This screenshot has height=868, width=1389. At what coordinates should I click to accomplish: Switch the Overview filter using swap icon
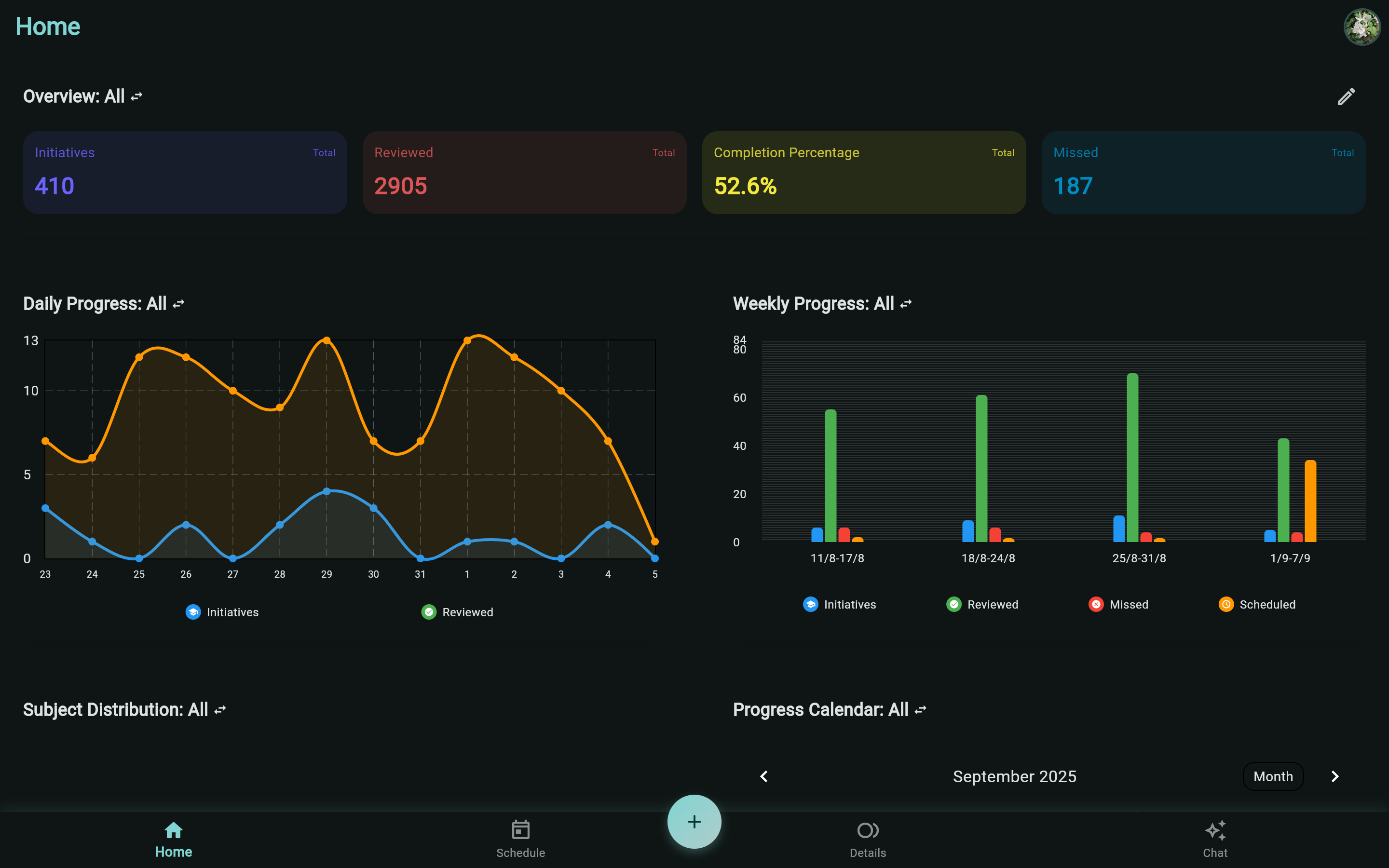click(x=136, y=96)
